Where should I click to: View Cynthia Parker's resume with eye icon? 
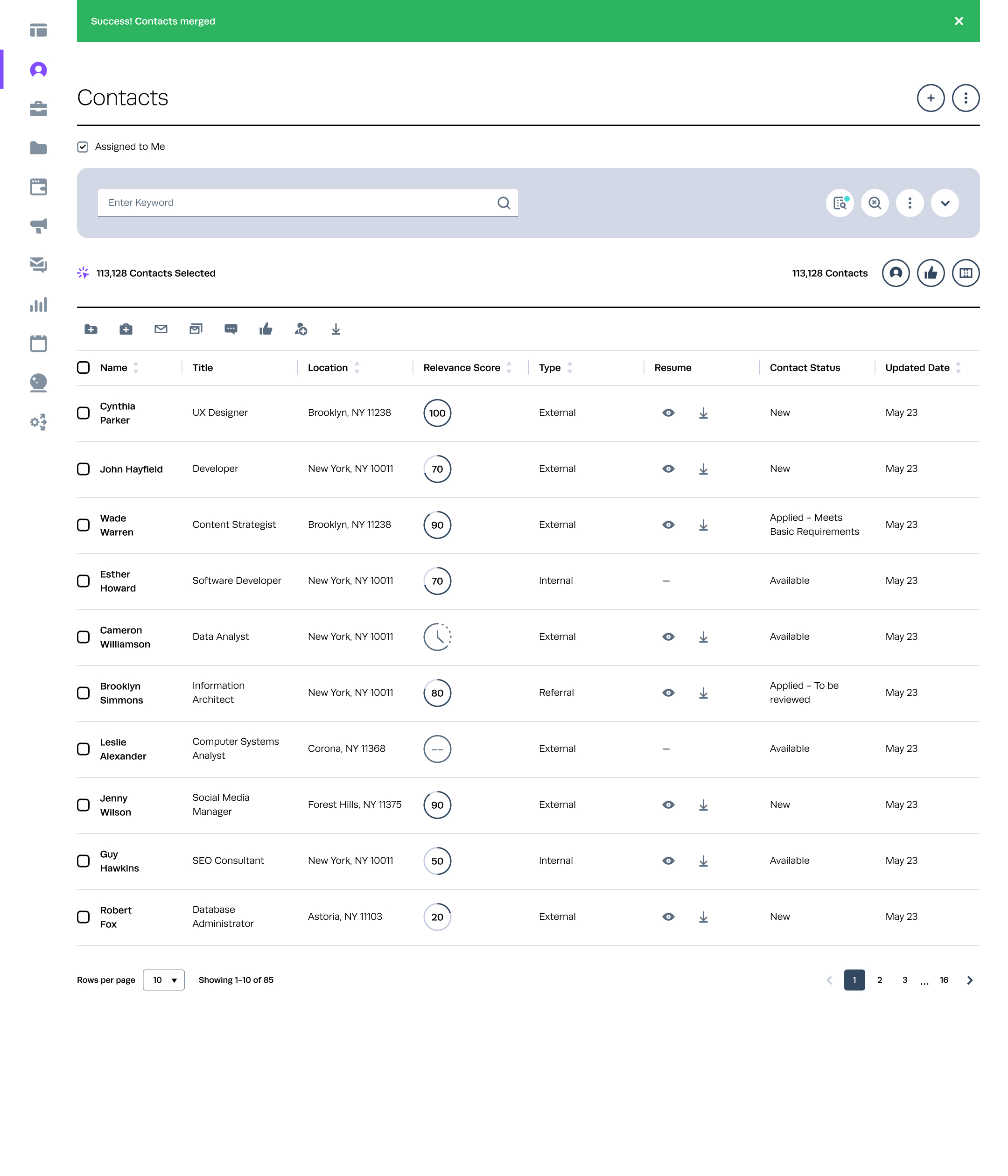pos(668,413)
